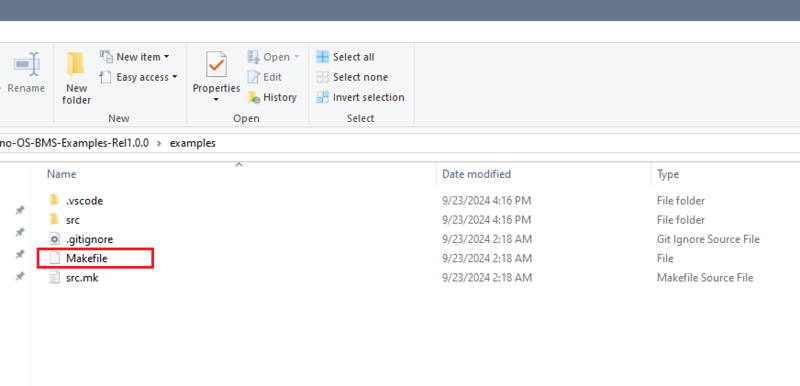Click the Select all grid icon
This screenshot has height=386, width=800.
pyautogui.click(x=322, y=57)
